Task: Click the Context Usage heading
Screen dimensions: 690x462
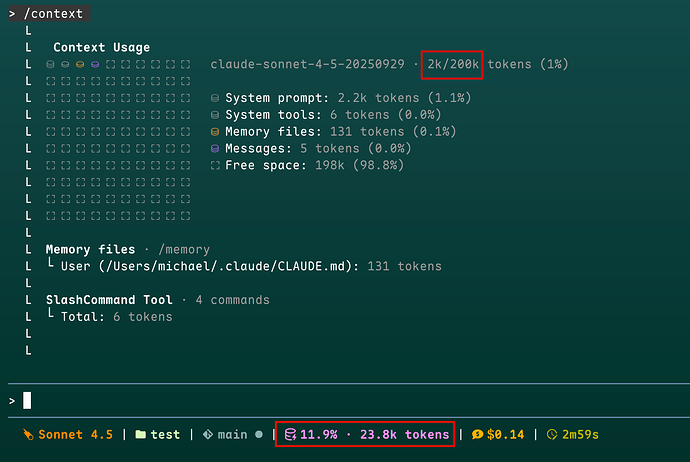Action: point(102,47)
